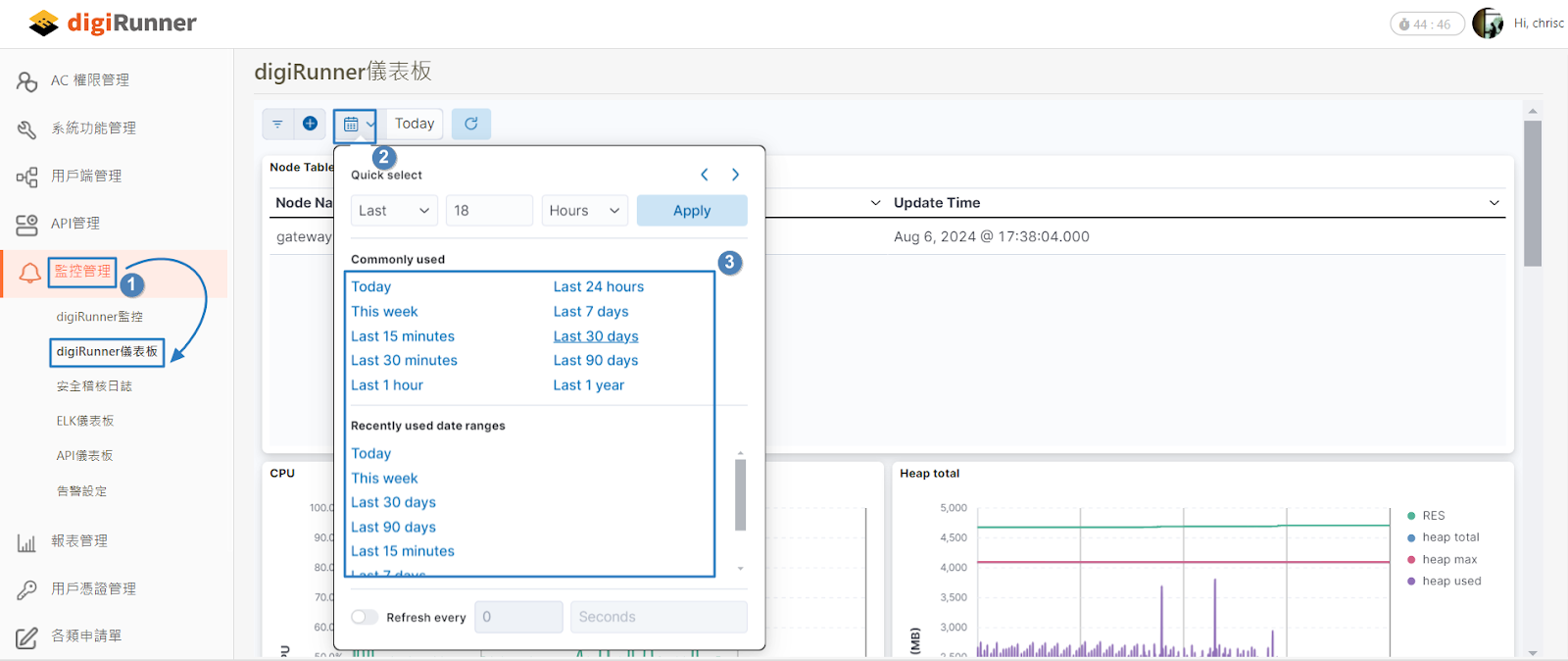The width and height of the screenshot is (1568, 661).
Task: Open the AC 權限管理 sidebar icon
Action: 27,80
